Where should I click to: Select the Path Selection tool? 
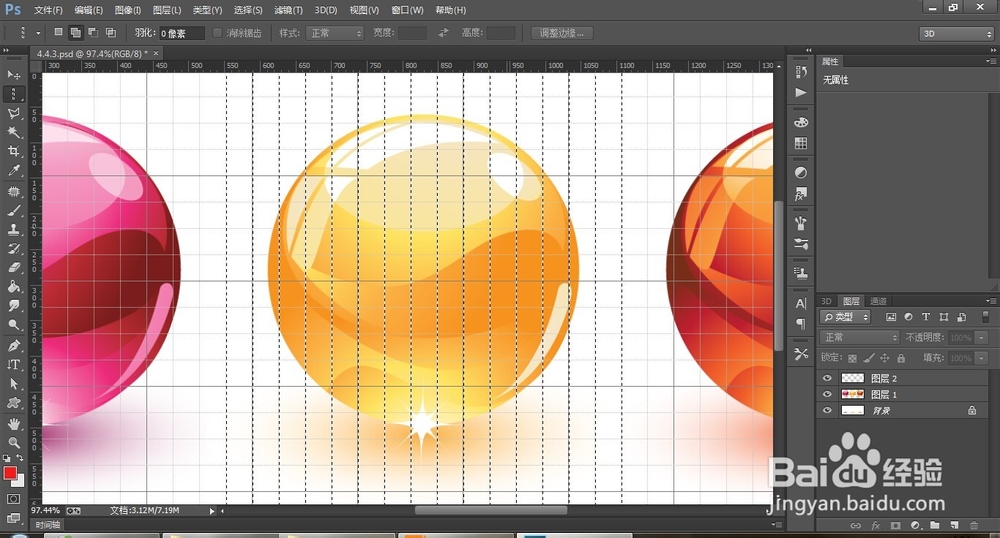[13, 384]
